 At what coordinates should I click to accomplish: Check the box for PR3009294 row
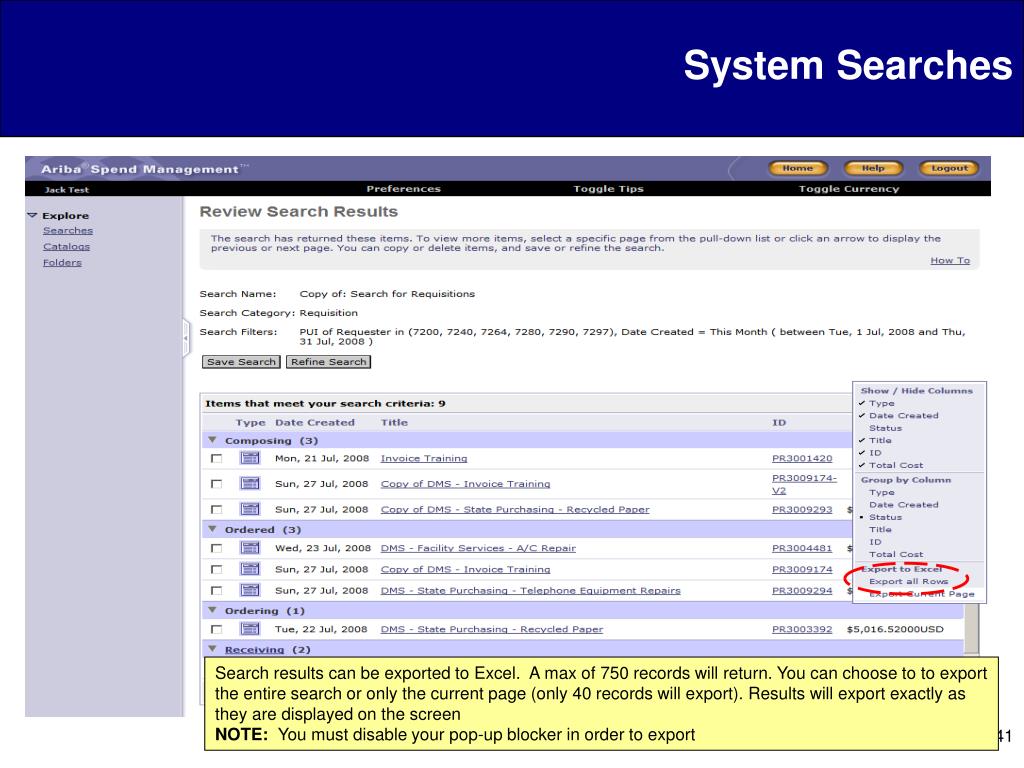[216, 590]
